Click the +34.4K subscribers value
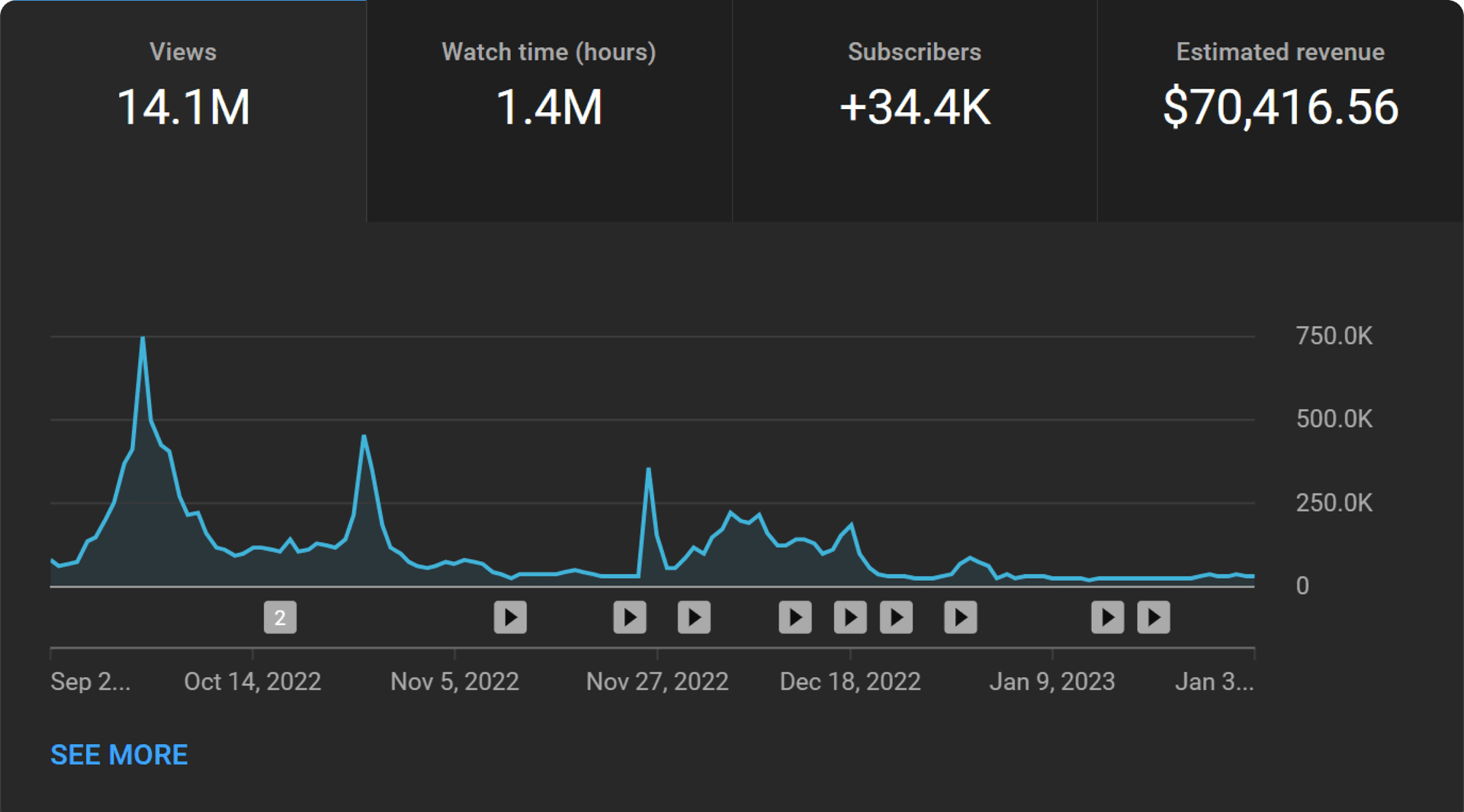 (914, 108)
